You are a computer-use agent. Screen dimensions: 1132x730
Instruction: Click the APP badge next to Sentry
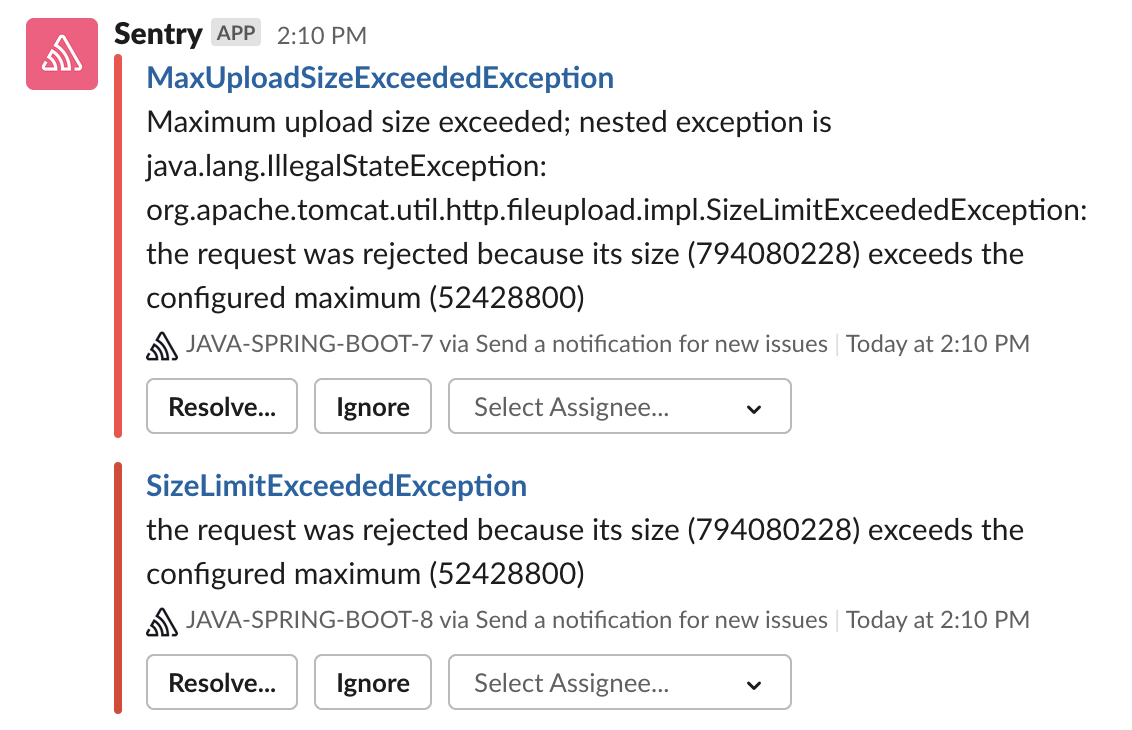[236, 33]
